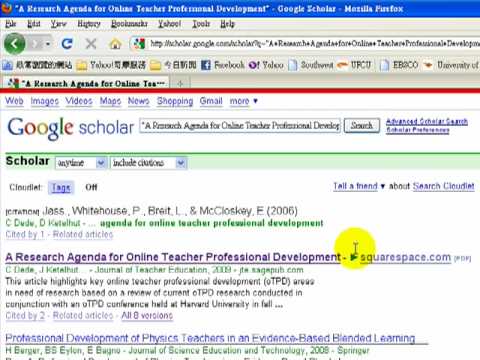Open the Tools menu
Screen dimensions: 480x360
(201, 24)
